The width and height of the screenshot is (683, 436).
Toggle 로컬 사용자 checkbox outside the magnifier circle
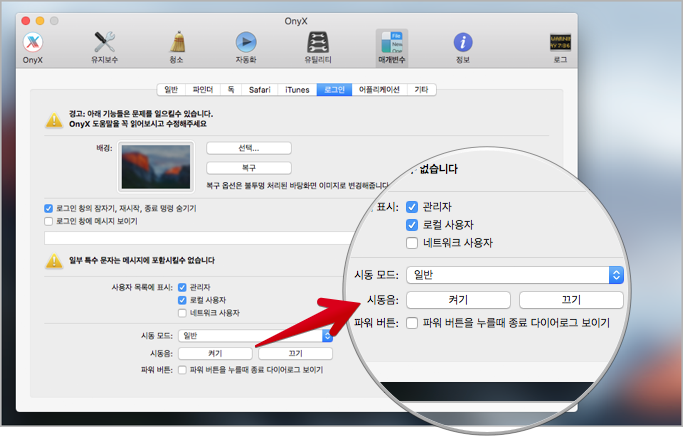click(182, 300)
